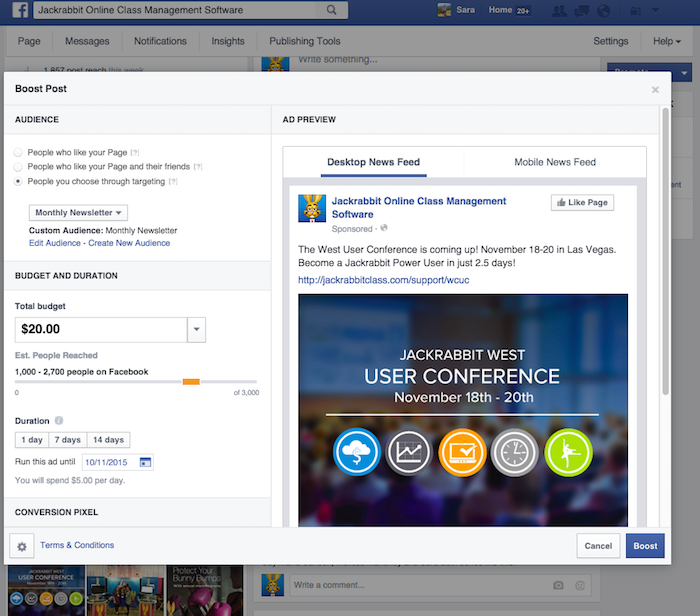Click the camera icon in comment box
The height and width of the screenshot is (616, 700).
coord(559,584)
